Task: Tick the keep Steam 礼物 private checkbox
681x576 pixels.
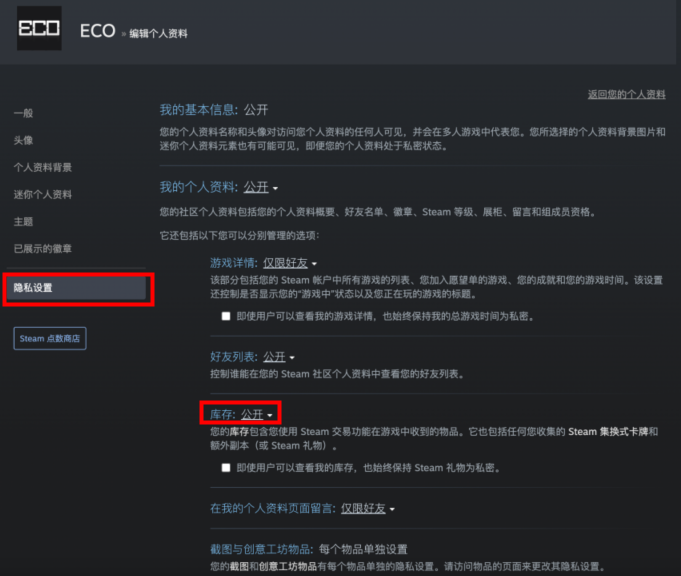Action: point(226,467)
